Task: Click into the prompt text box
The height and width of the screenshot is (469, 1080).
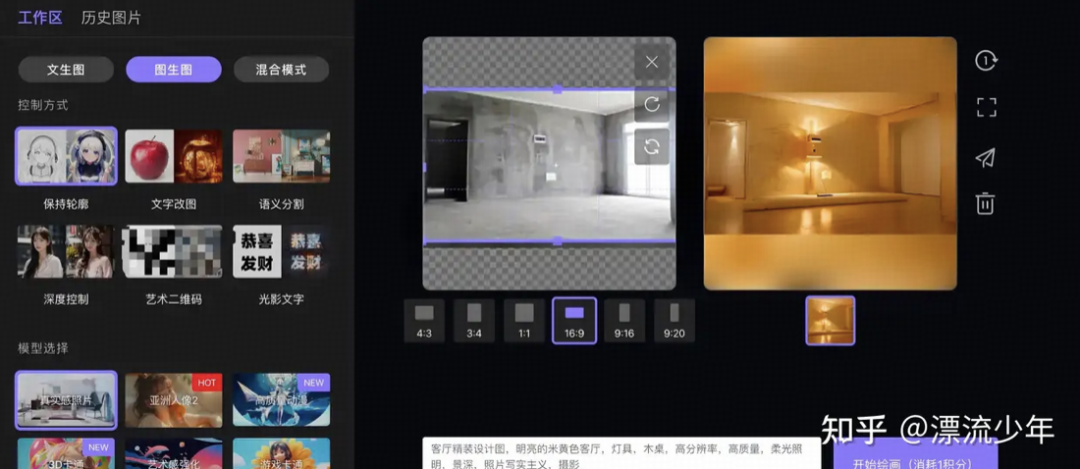Action: [621, 453]
